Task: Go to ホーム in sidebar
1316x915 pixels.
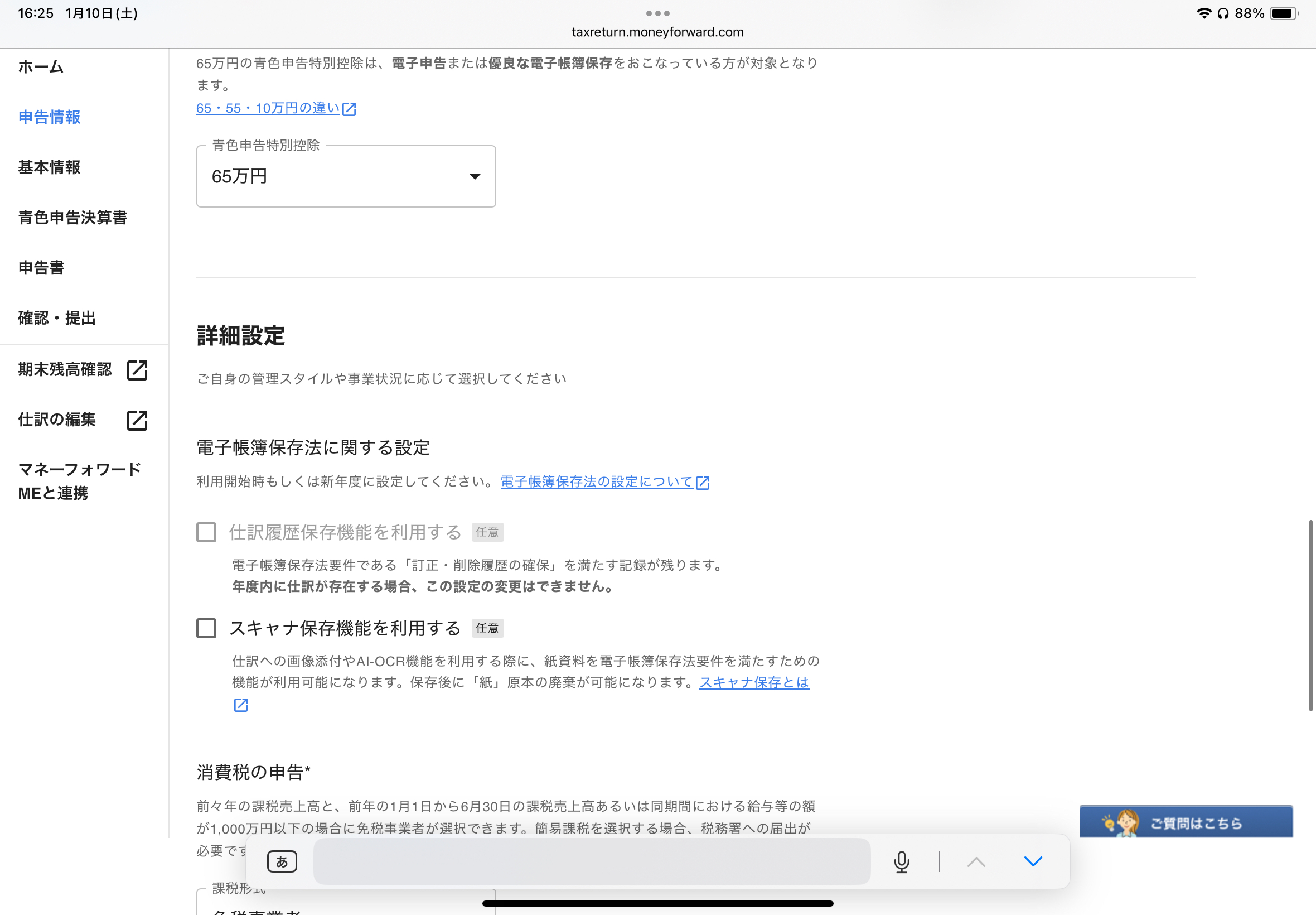Action: (x=41, y=67)
